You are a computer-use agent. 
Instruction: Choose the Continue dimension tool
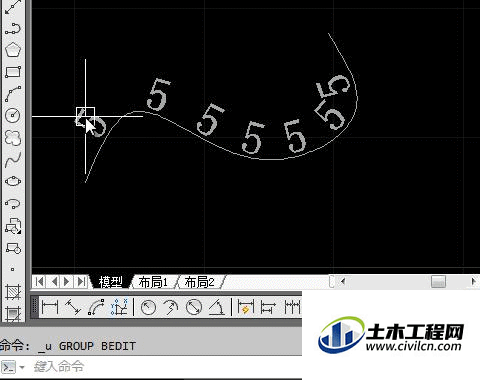pyautogui.click(x=292, y=307)
